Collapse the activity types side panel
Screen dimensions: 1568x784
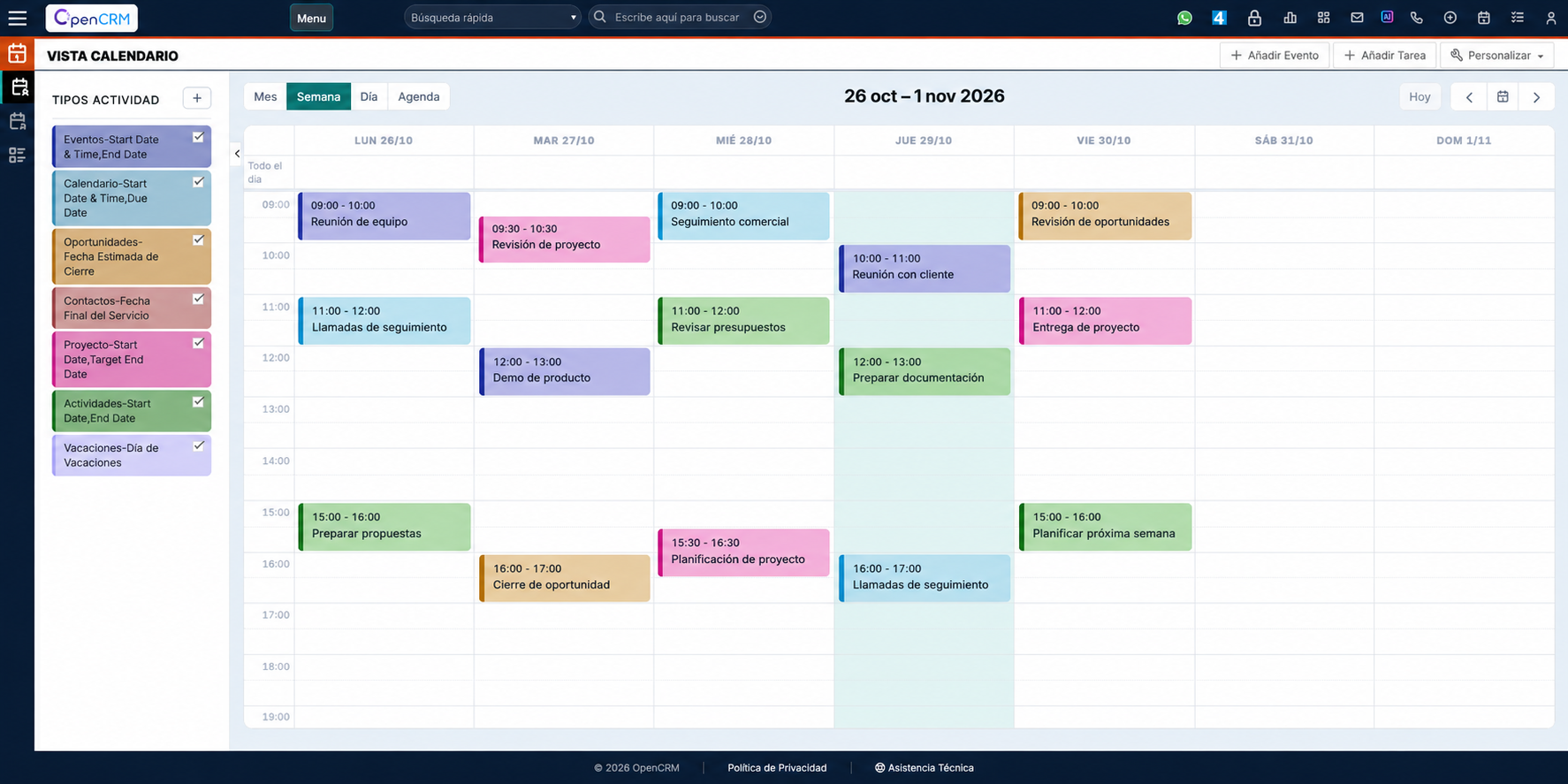point(237,154)
